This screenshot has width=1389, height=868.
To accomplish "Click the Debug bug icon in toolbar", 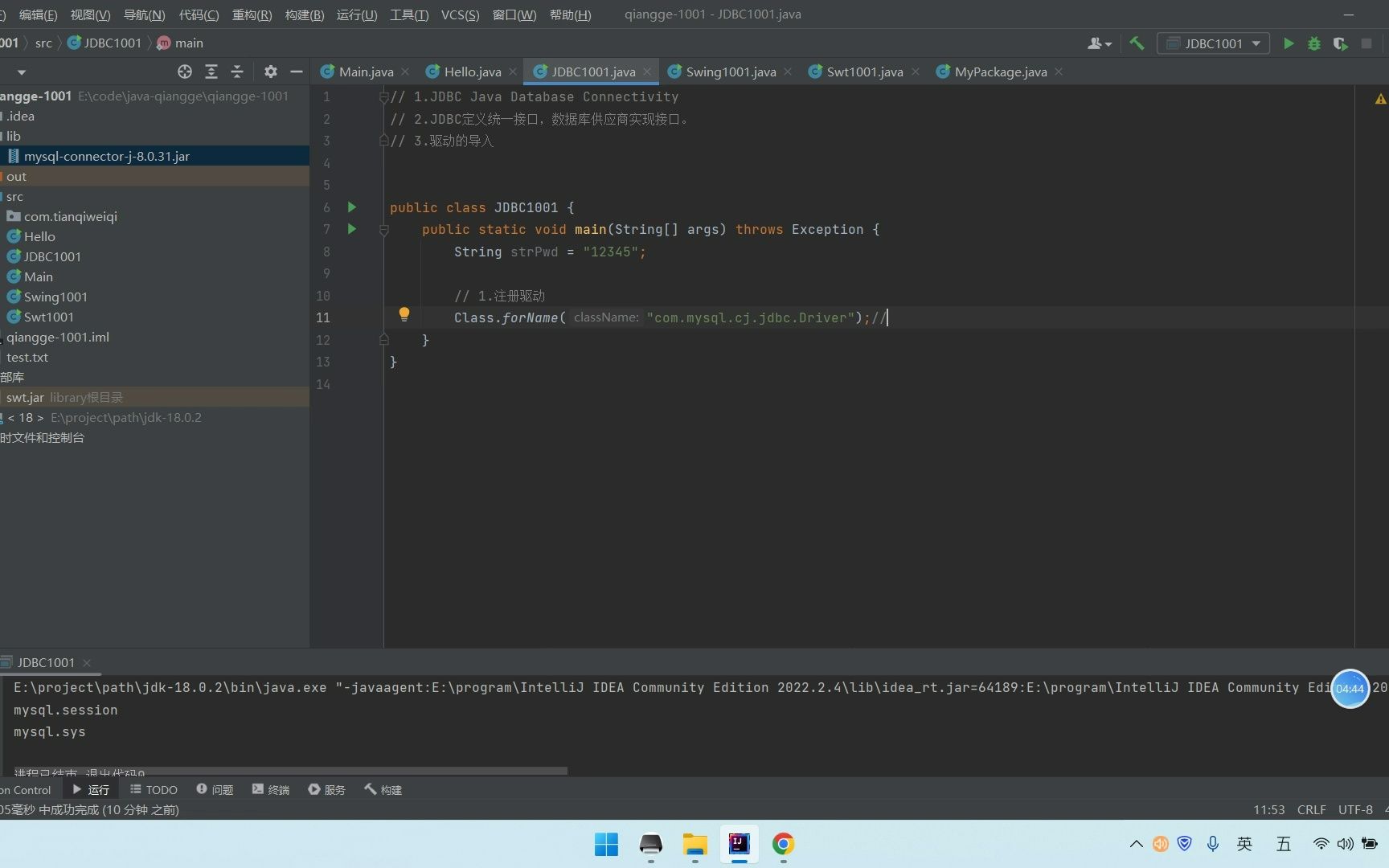I will point(1314,43).
